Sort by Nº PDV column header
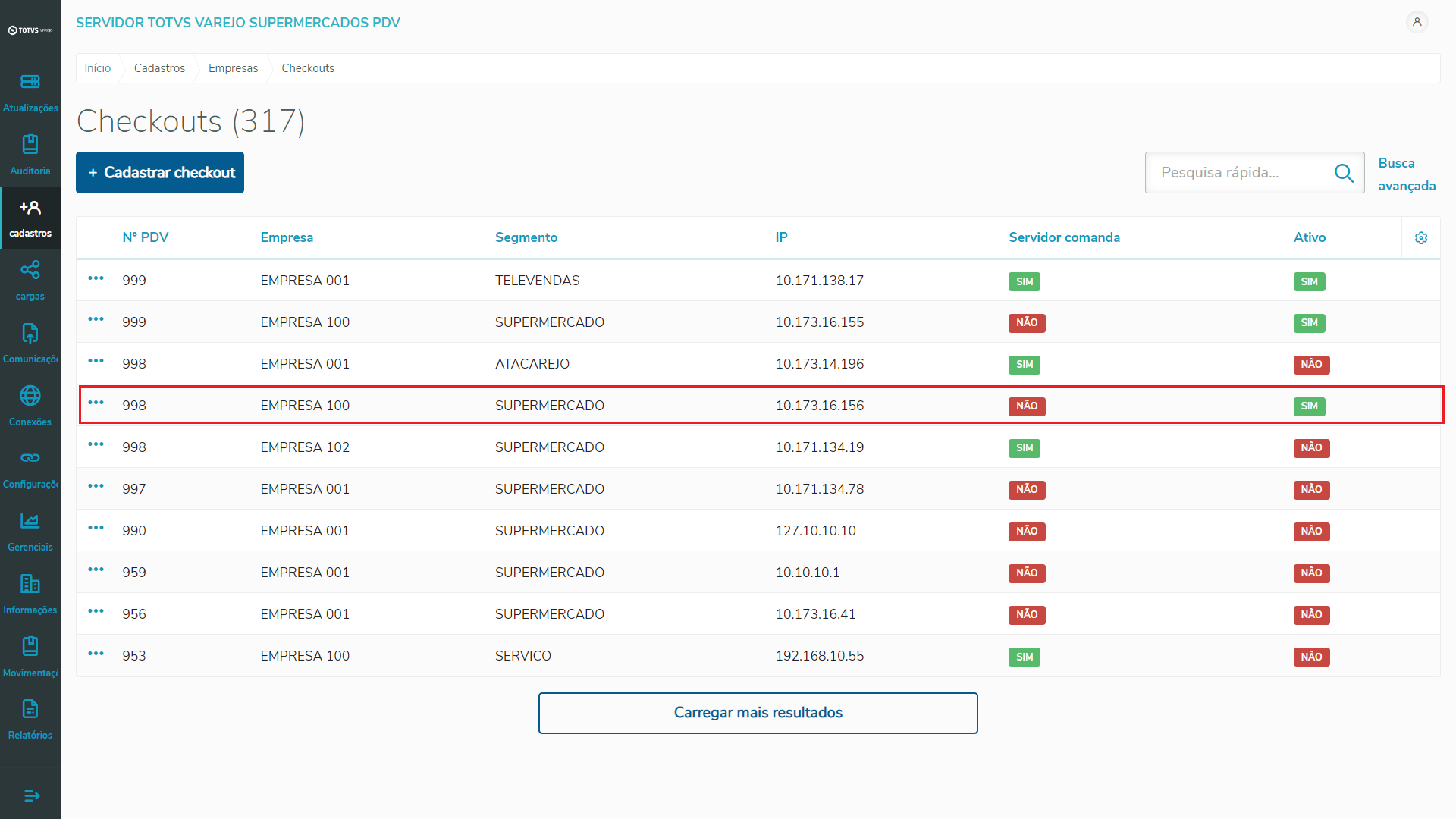 (x=145, y=237)
